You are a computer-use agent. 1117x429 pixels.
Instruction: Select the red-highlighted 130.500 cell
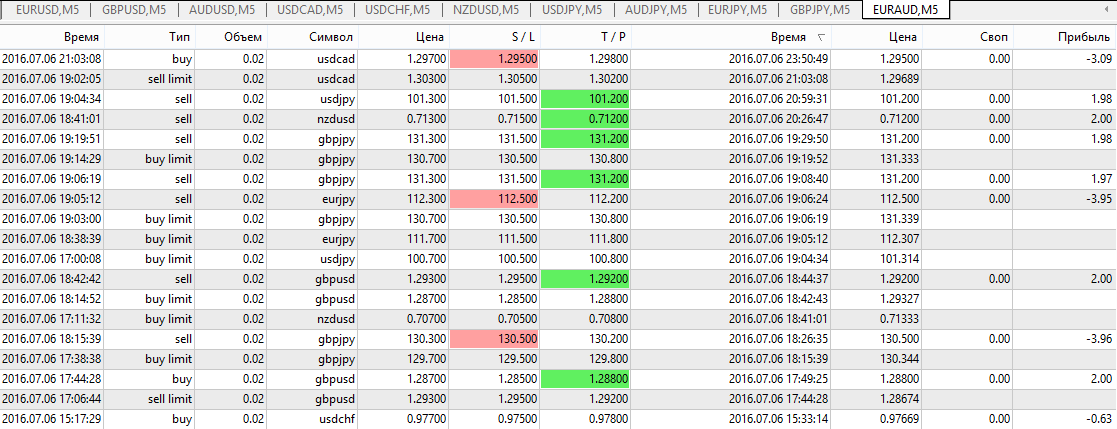click(x=494, y=338)
